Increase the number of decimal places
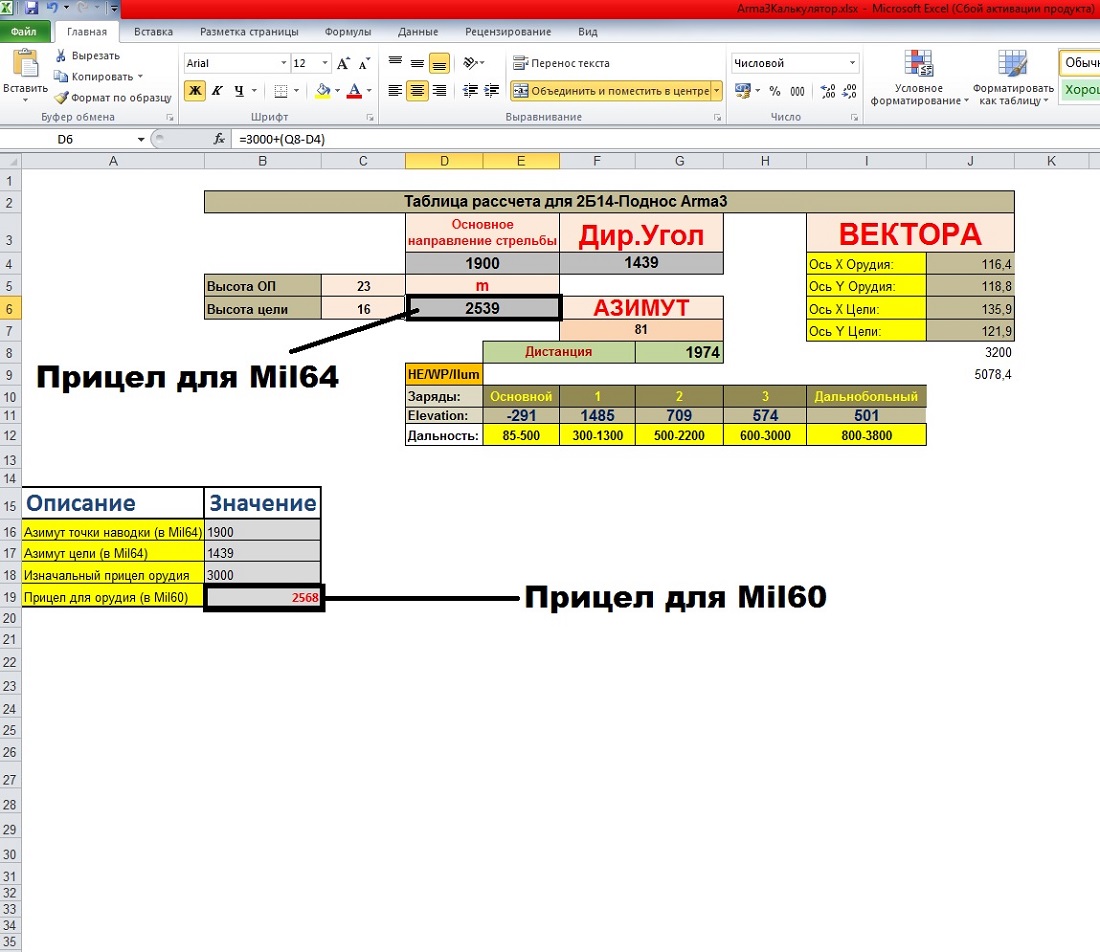The width and height of the screenshot is (1100, 952). coord(828,91)
